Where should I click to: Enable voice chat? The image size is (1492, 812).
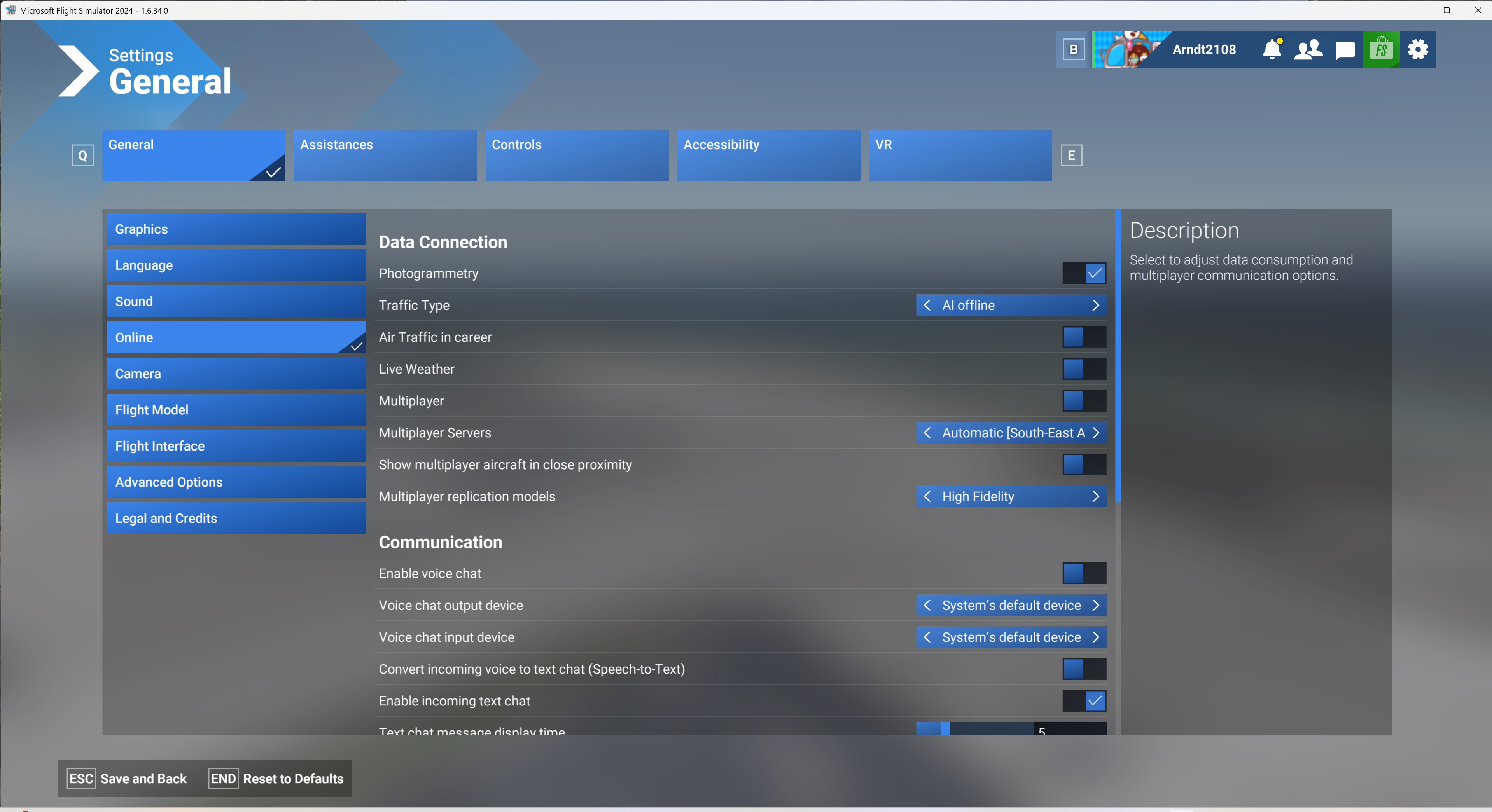[x=1083, y=573]
